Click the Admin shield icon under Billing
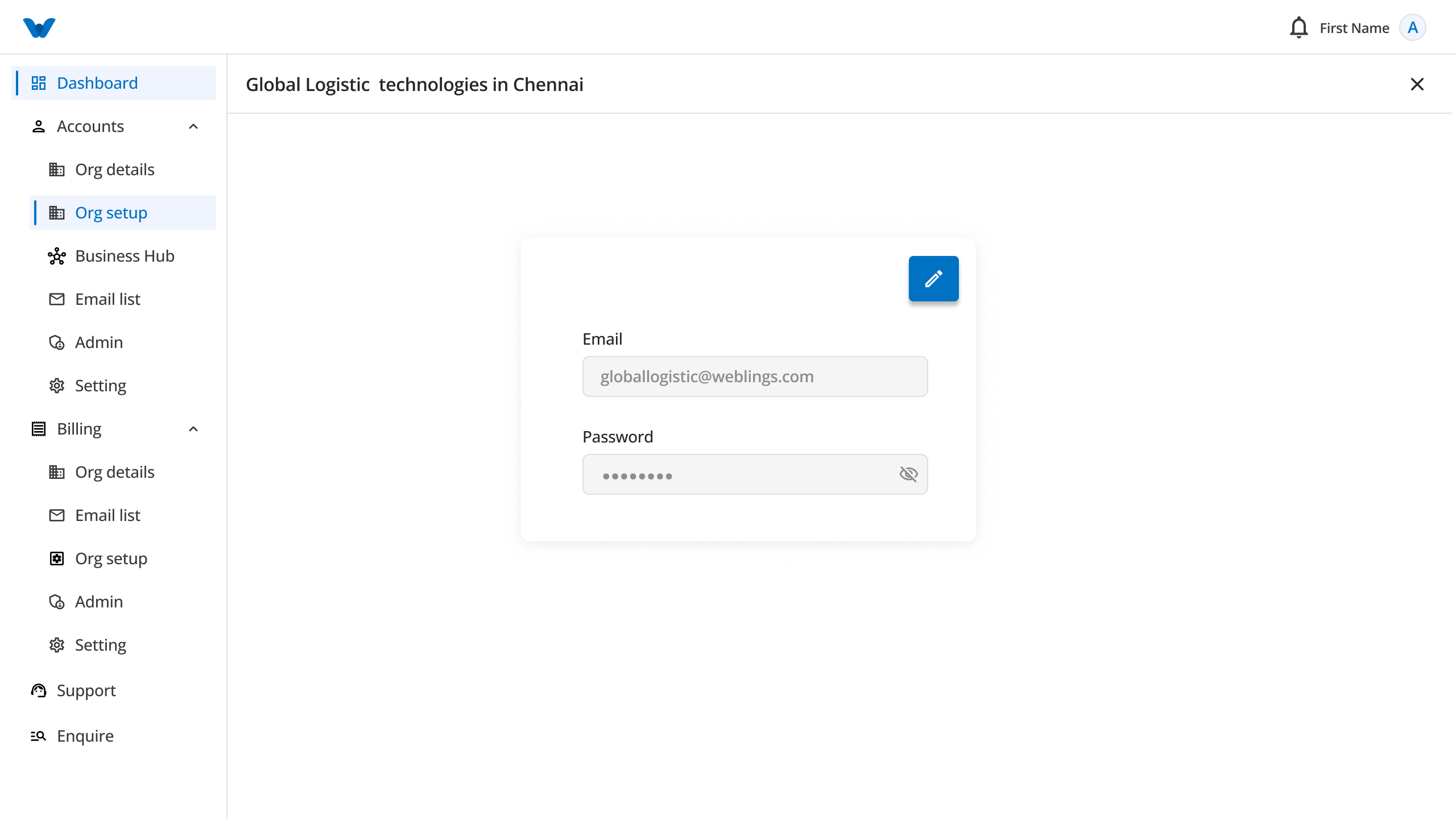This screenshot has width=1456, height=819. [x=57, y=602]
